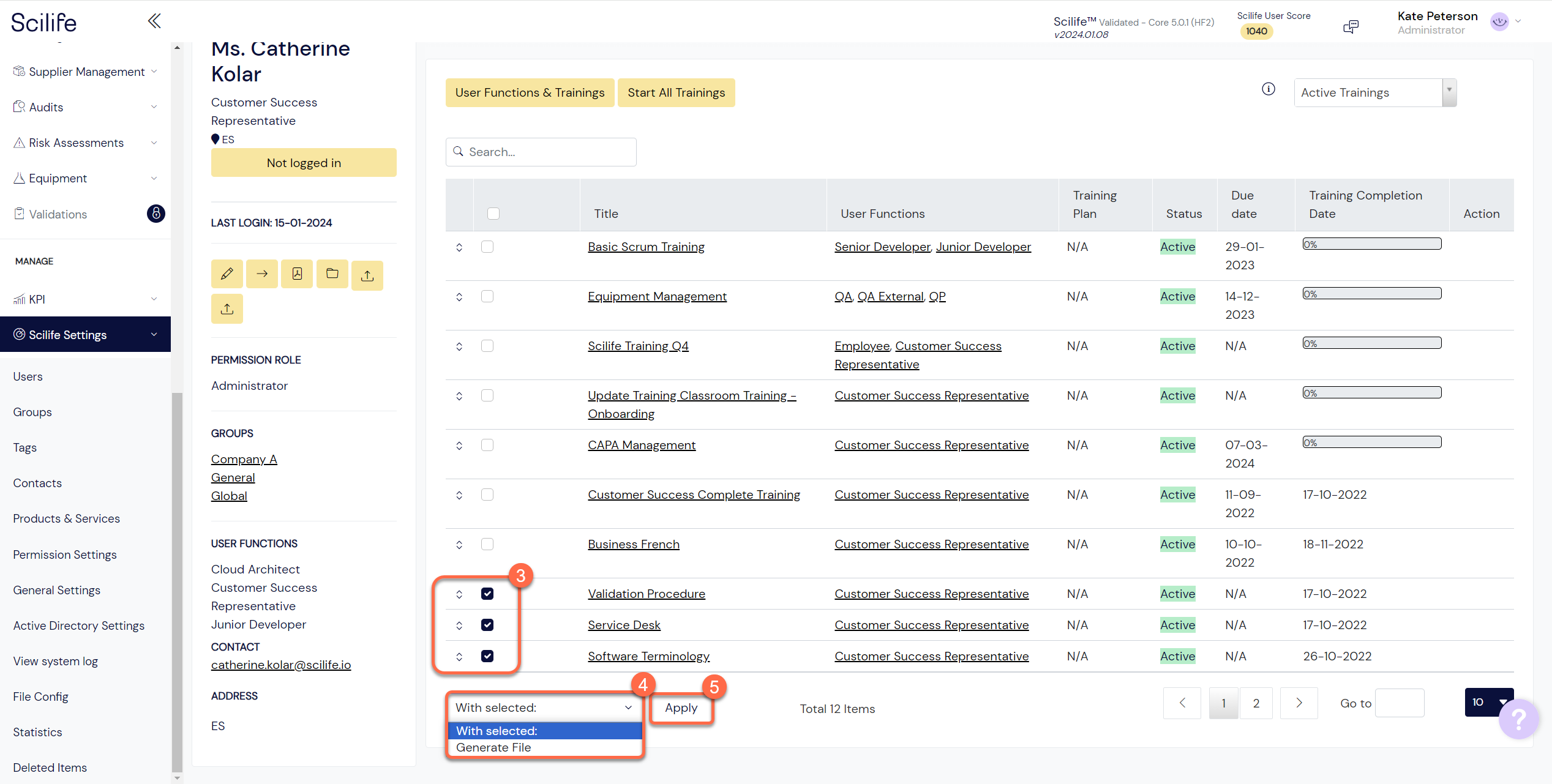Screen dimensions: 1552x784
Task: Click the sort arrows on Equipment Management row
Action: pyautogui.click(x=459, y=297)
